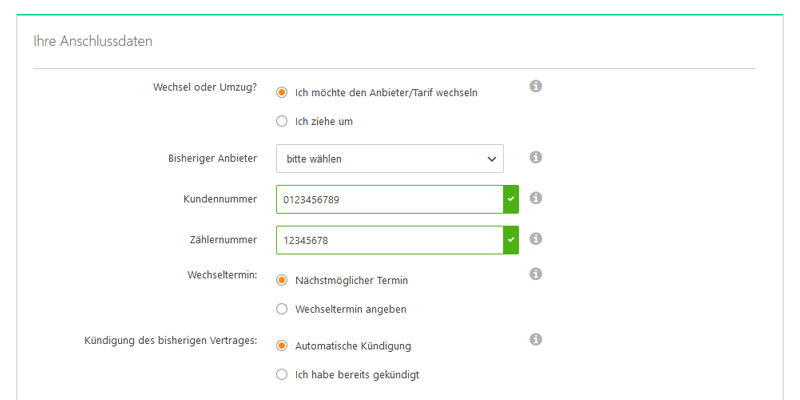This screenshot has height=400, width=800.
Task: View info on Kündigung des bisherigen Vertrages
Action: [x=535, y=340]
